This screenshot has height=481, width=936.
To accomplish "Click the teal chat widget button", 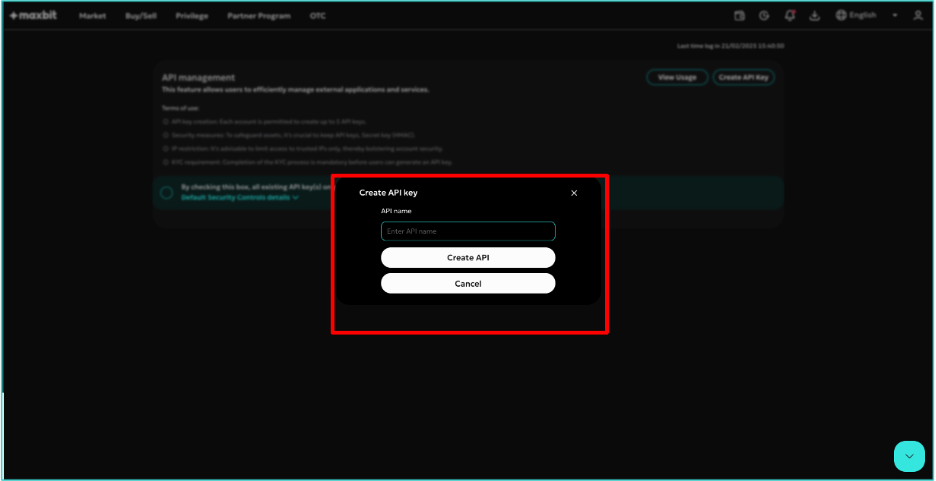I will coord(909,456).
